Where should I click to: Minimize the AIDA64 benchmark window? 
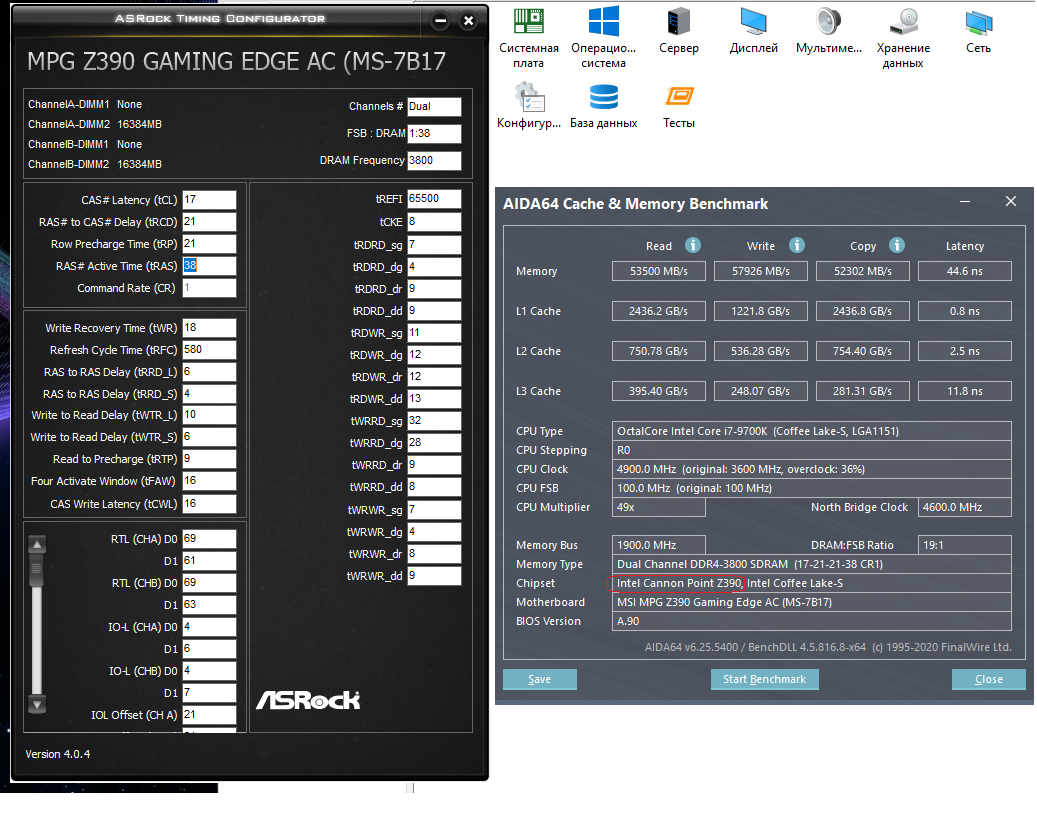[x=965, y=202]
